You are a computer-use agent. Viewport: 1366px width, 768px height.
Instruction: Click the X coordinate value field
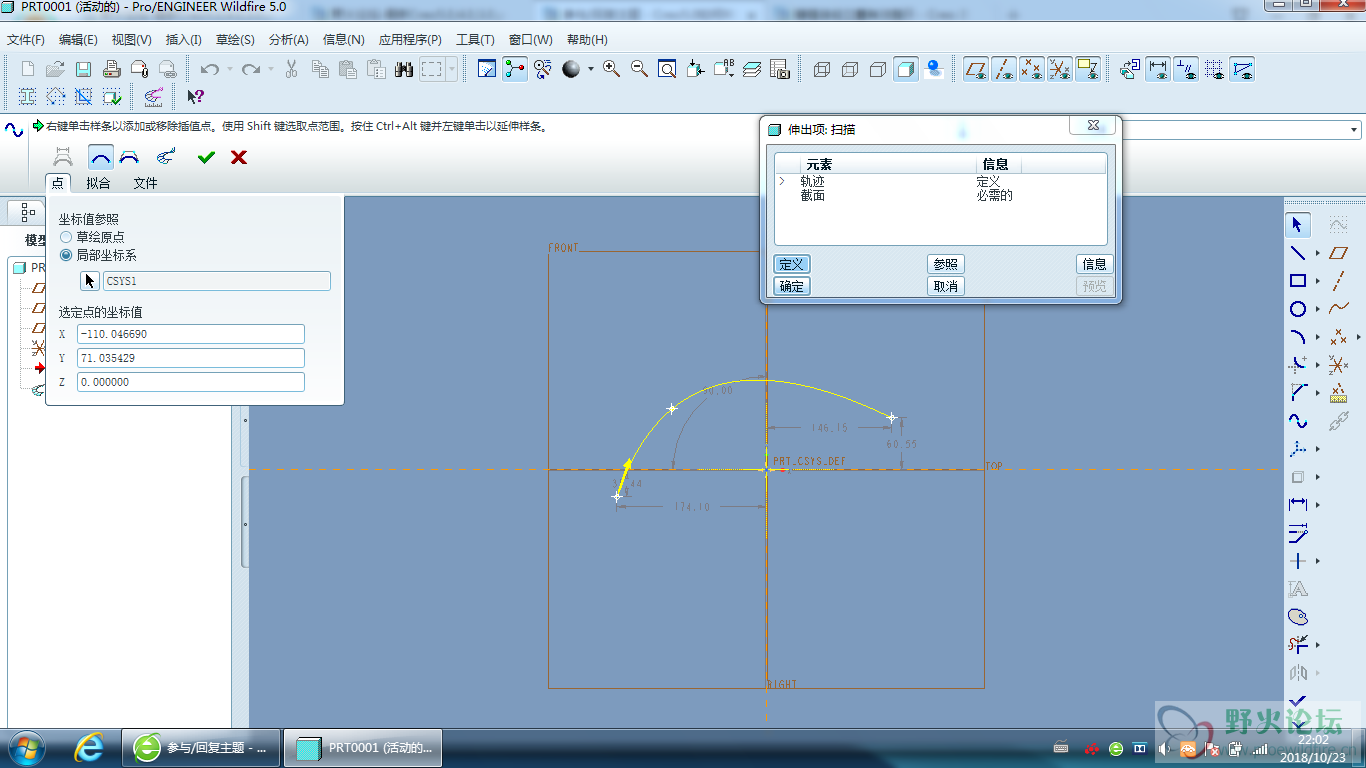[190, 334]
